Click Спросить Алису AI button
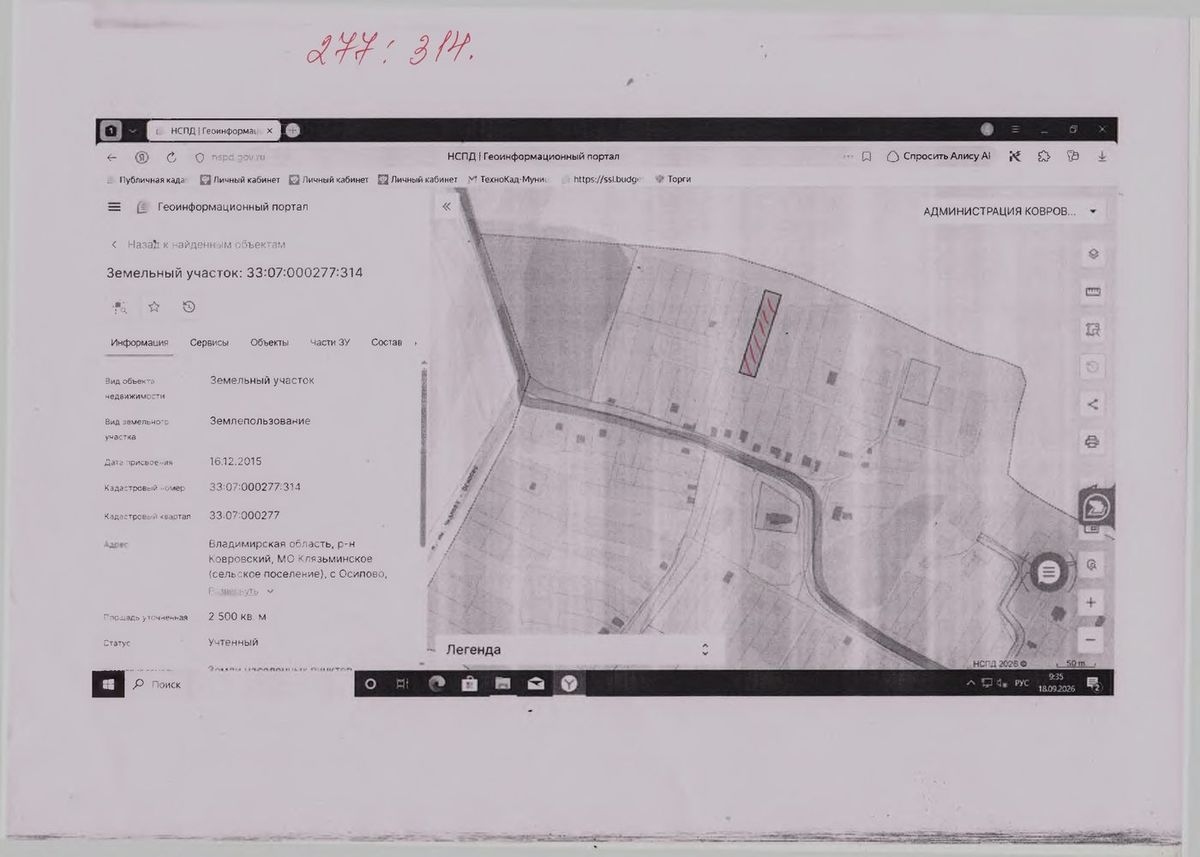1200x857 pixels. [938, 156]
